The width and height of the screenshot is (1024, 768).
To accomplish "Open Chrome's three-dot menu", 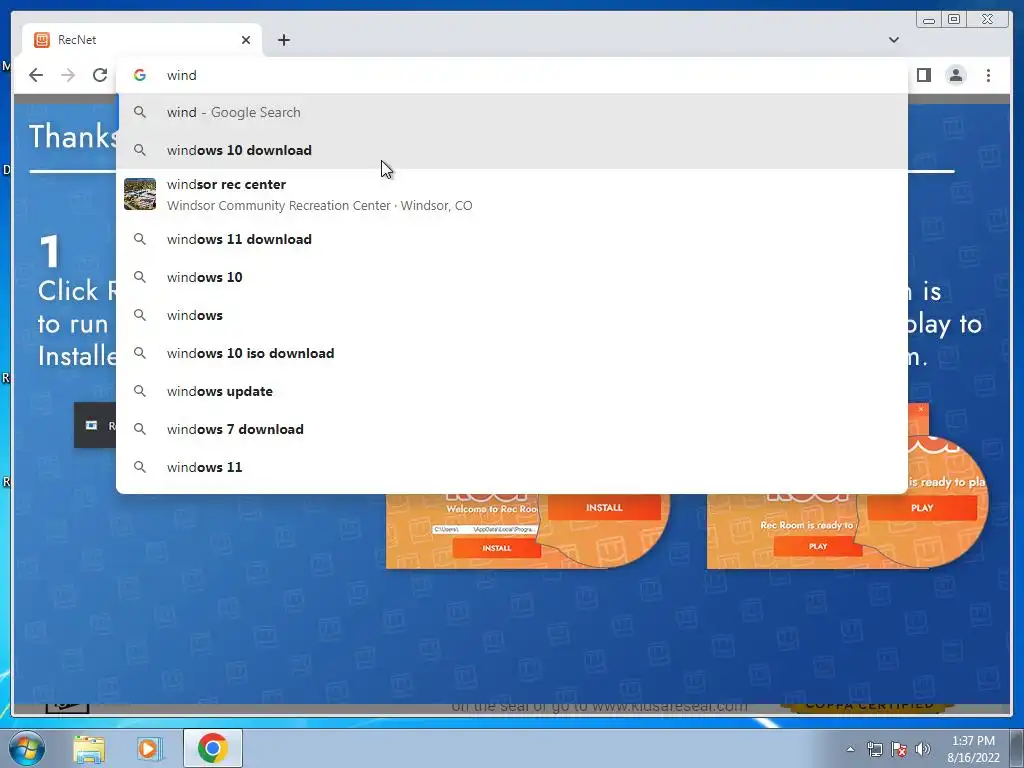I will click(989, 75).
